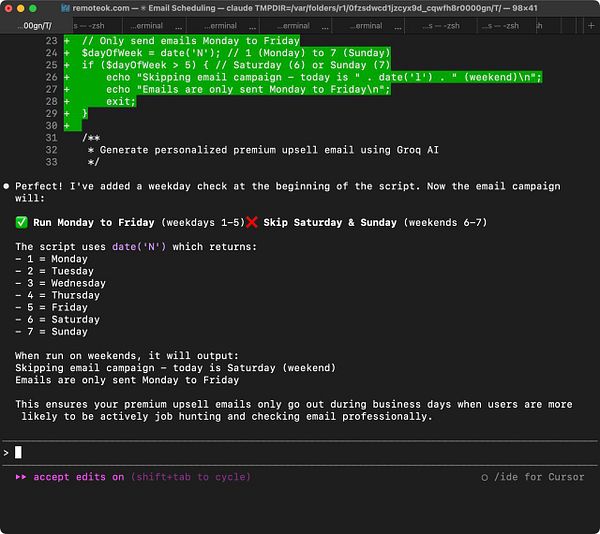The image size is (600, 534).
Task: Maximize the window with the green button
Action: tap(33, 8)
